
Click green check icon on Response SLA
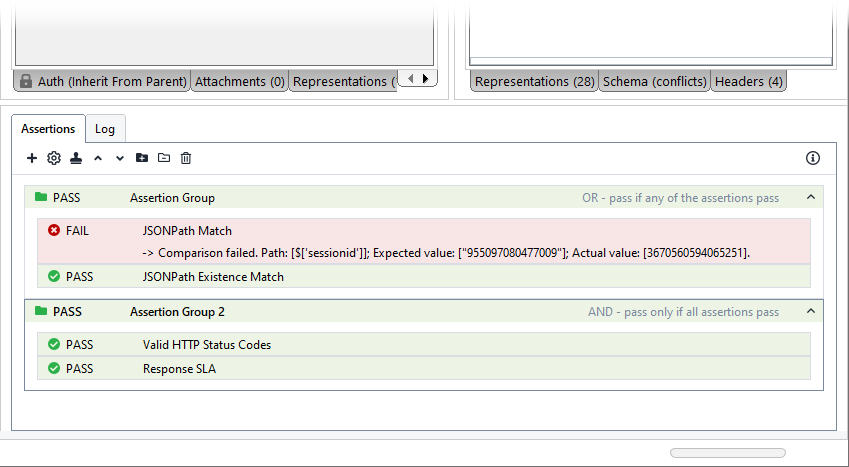54,368
